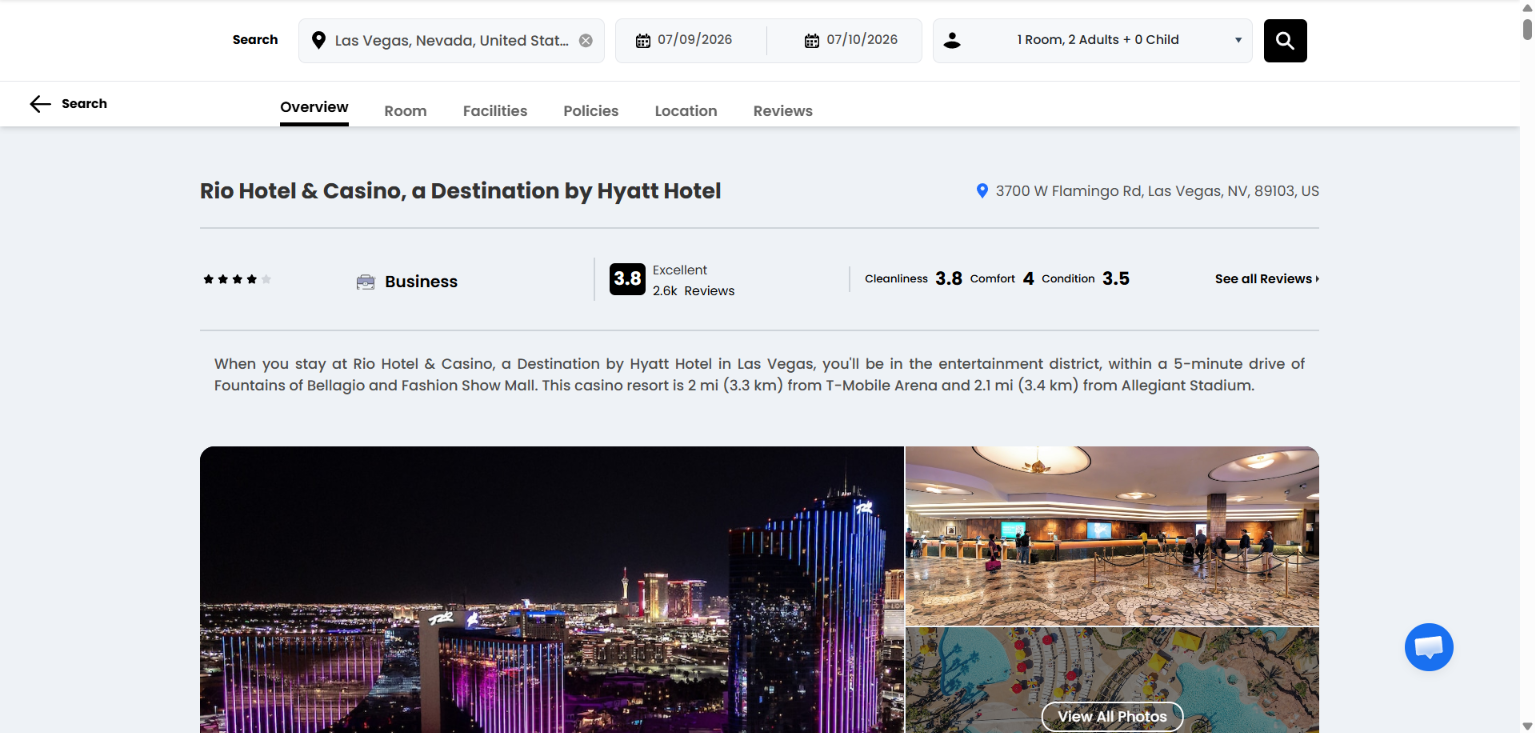Viewport: 1535px width, 733px height.
Task: Select the Policies tab
Action: [591, 111]
